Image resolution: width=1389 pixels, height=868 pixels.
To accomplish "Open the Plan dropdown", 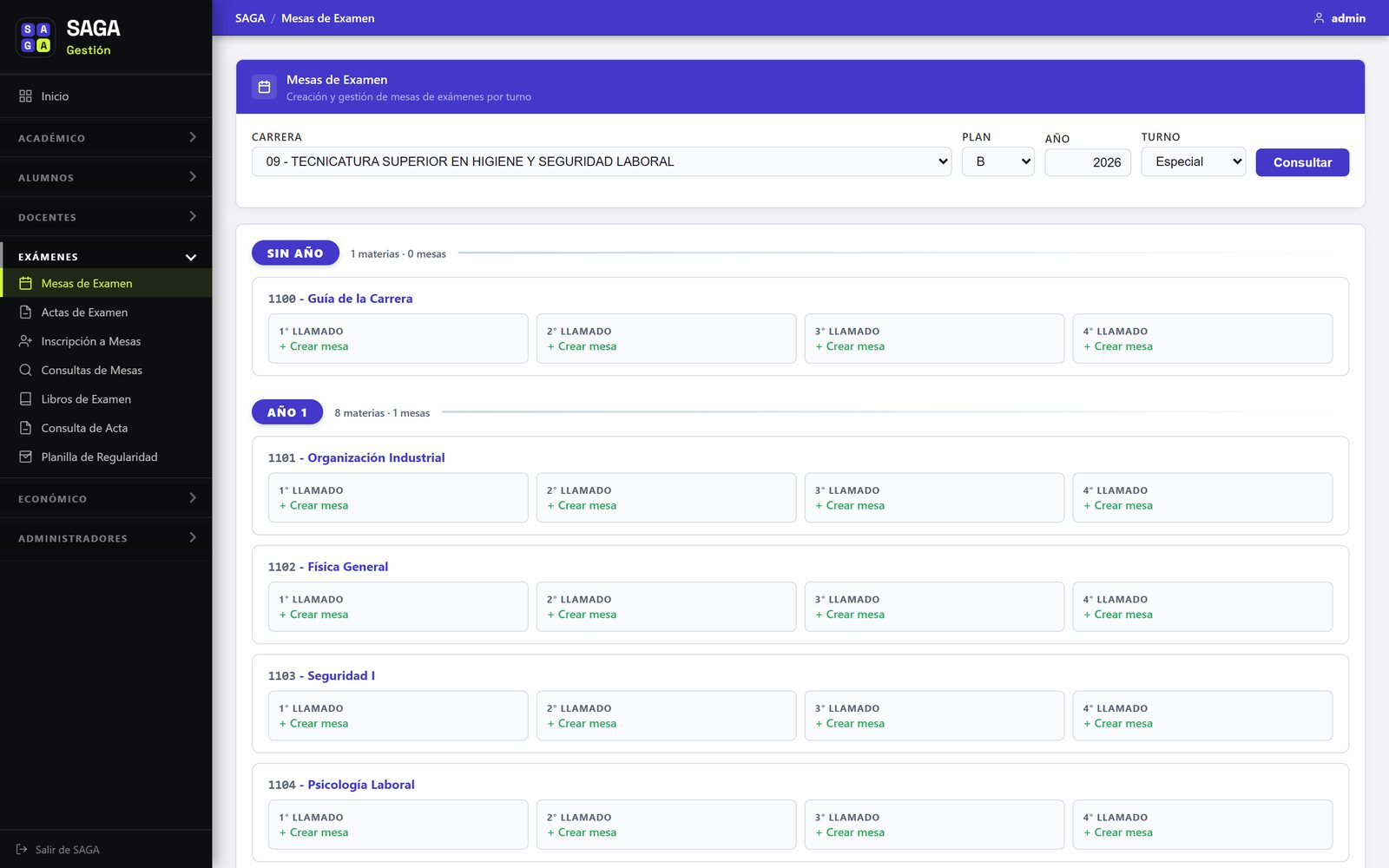I will (x=998, y=161).
